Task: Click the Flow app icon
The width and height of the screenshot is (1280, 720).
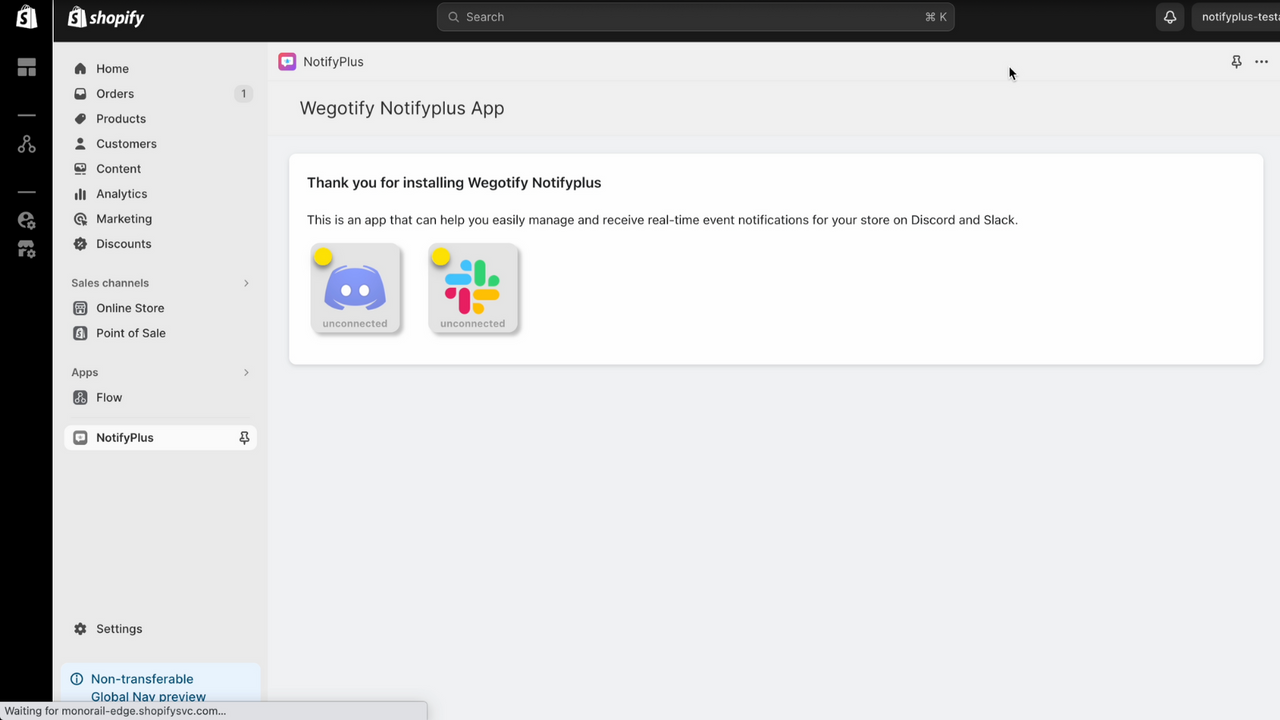Action: [80, 398]
